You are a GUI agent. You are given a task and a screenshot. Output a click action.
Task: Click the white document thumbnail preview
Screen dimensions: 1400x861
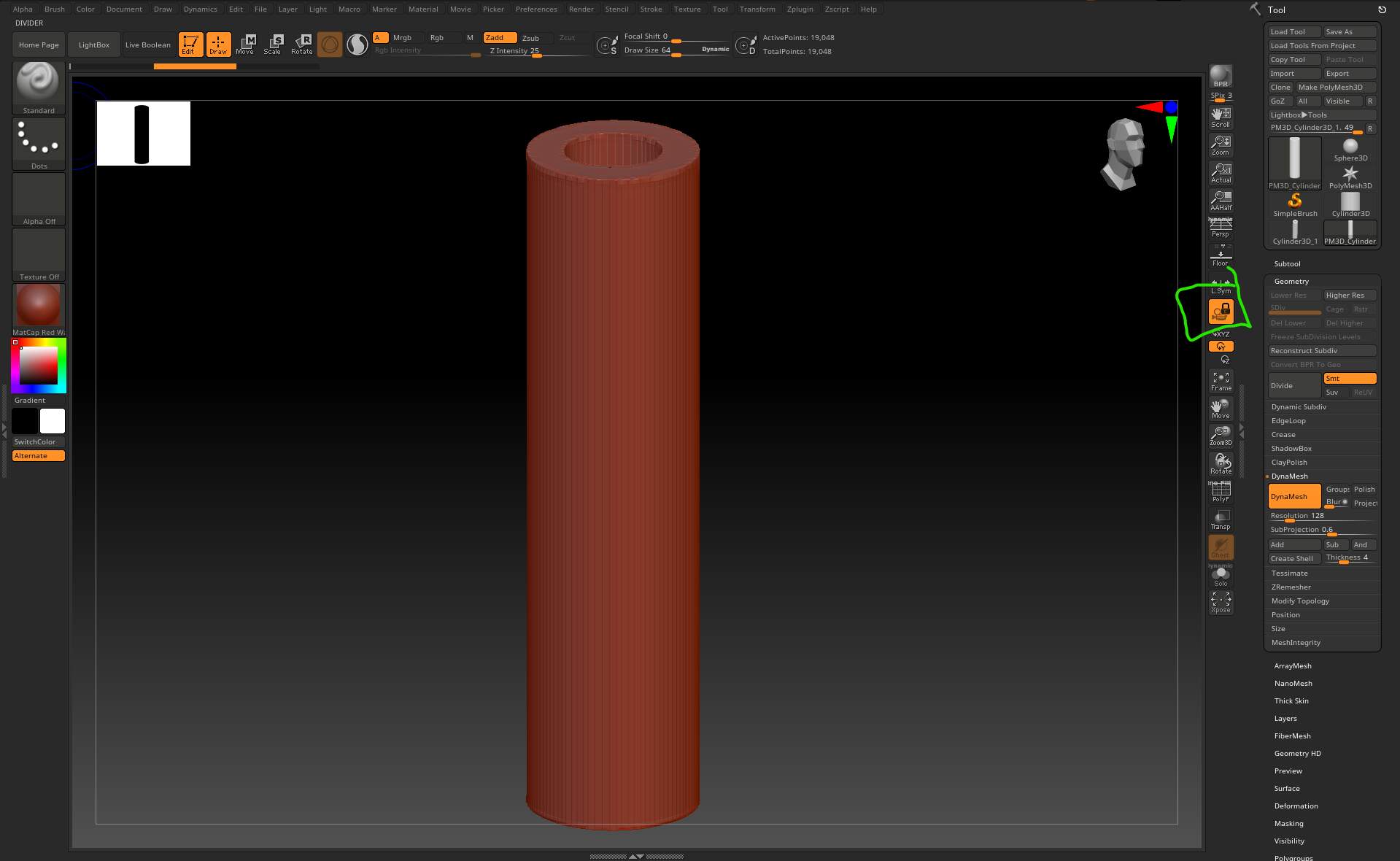click(143, 134)
